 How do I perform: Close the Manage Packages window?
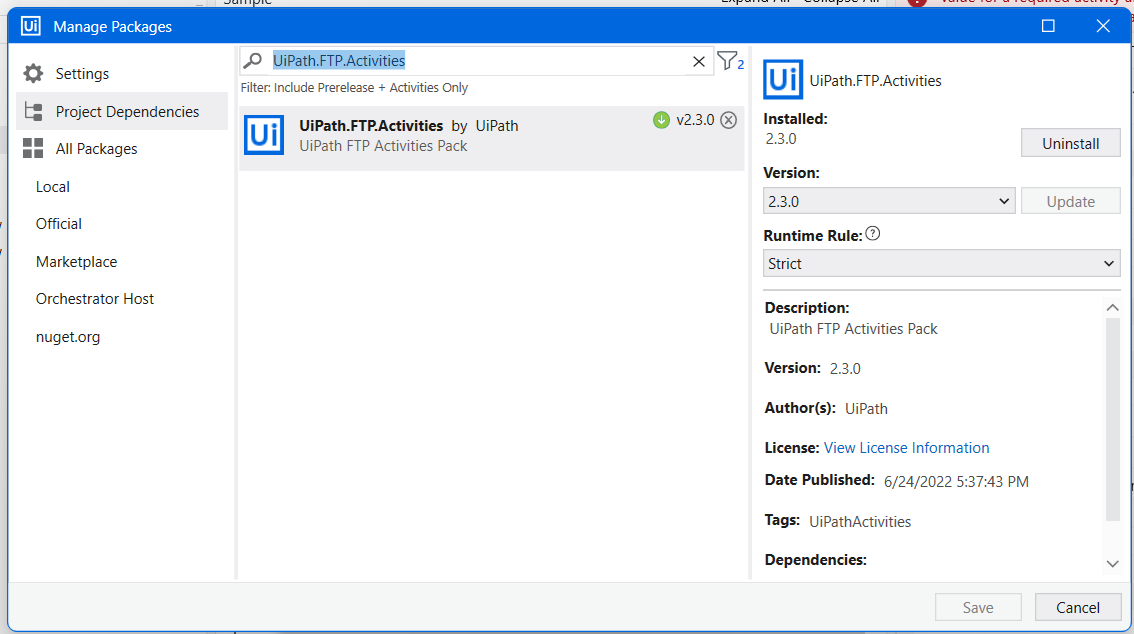tap(1103, 26)
